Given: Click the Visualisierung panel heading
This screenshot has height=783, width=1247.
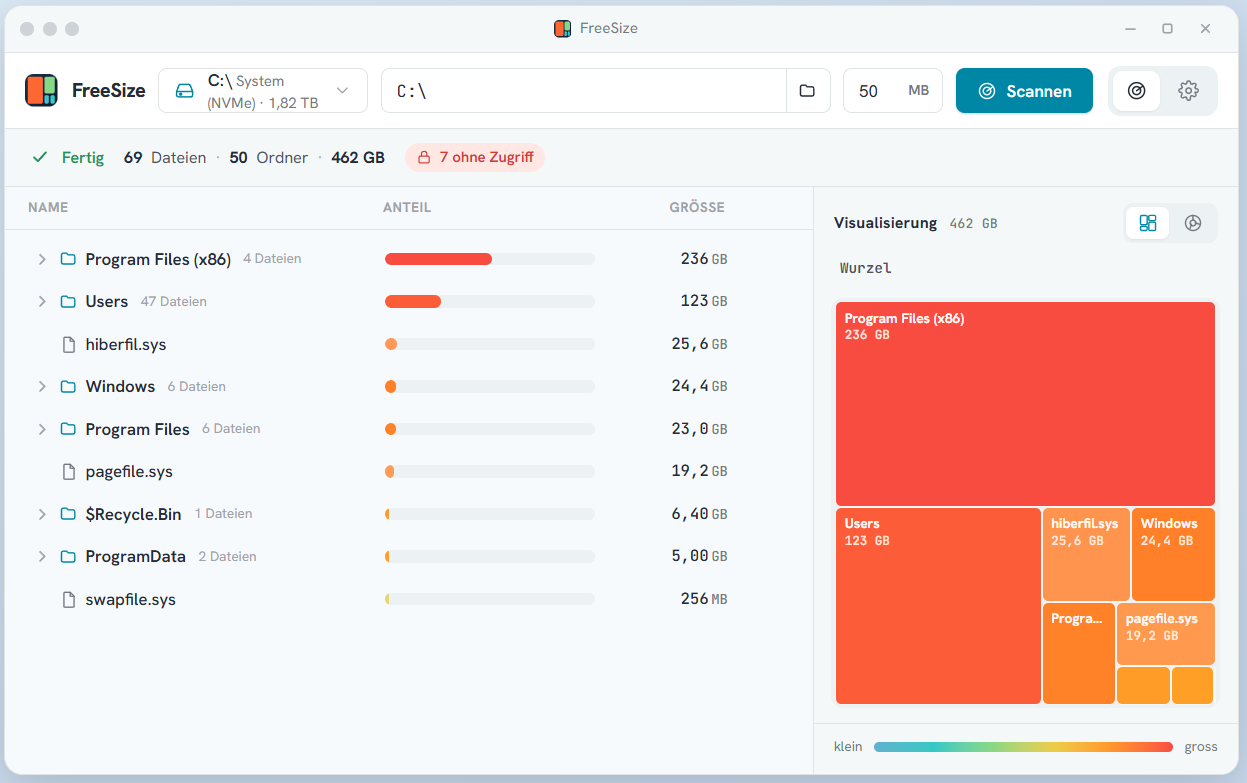Looking at the screenshot, I should point(885,223).
